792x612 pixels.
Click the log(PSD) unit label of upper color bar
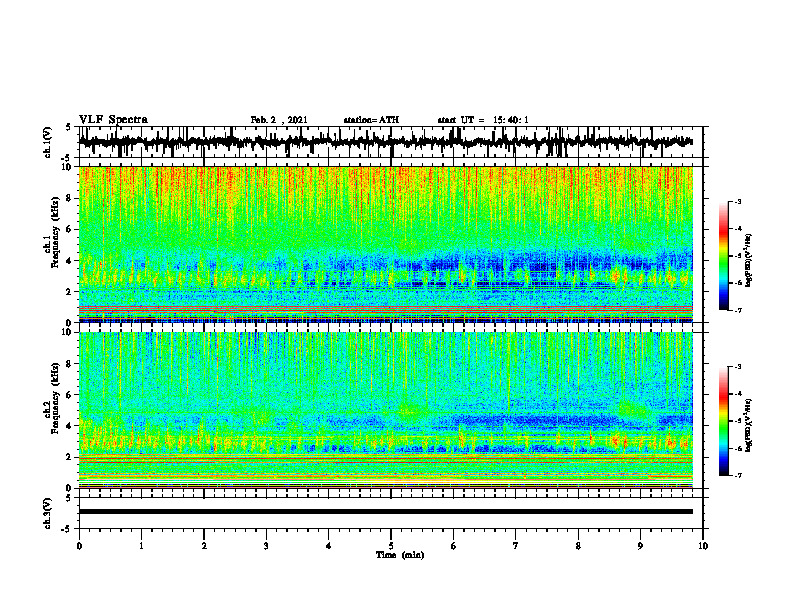[749, 260]
